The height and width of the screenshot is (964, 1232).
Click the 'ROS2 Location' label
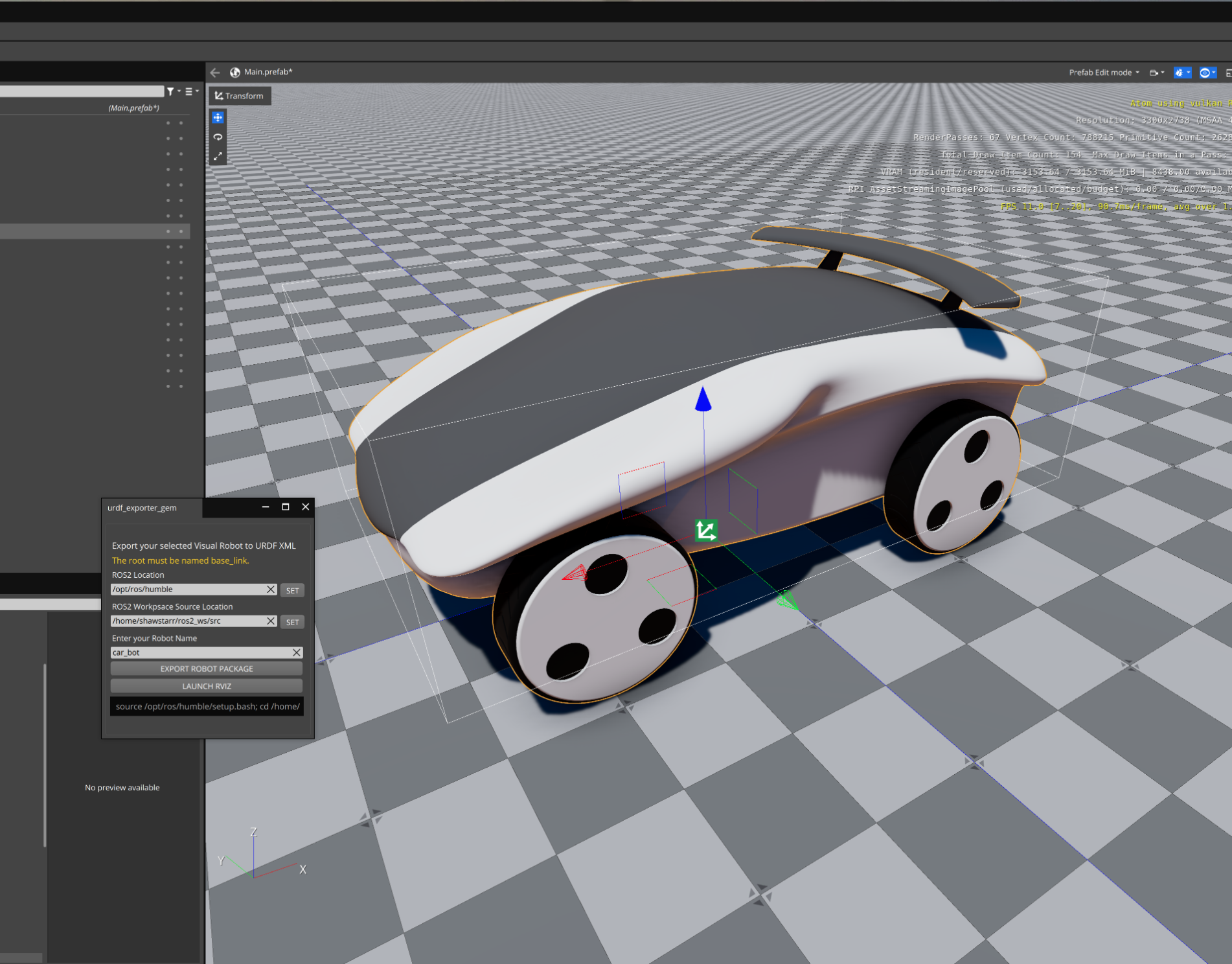(138, 575)
